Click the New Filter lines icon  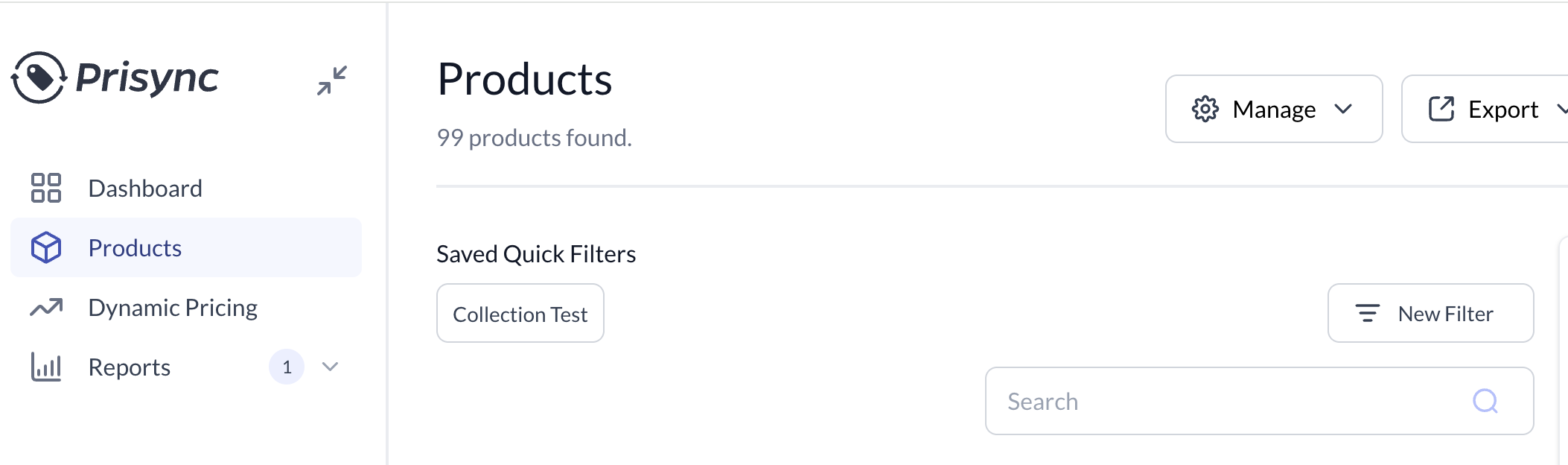pos(1367,313)
